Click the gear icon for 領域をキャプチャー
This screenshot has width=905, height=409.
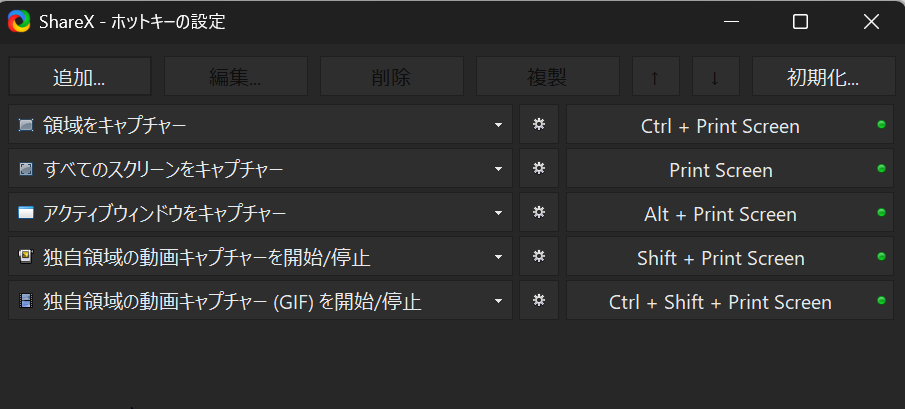[538, 125]
